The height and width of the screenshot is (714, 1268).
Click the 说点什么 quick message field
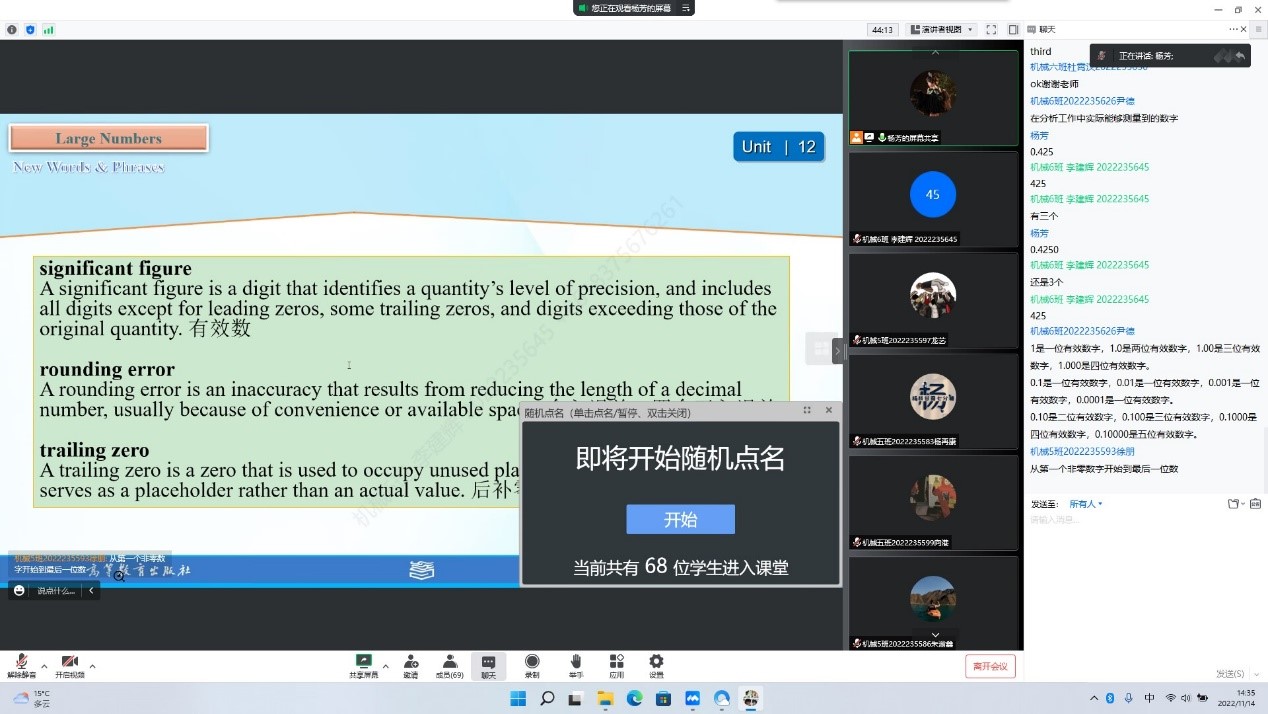click(x=54, y=591)
